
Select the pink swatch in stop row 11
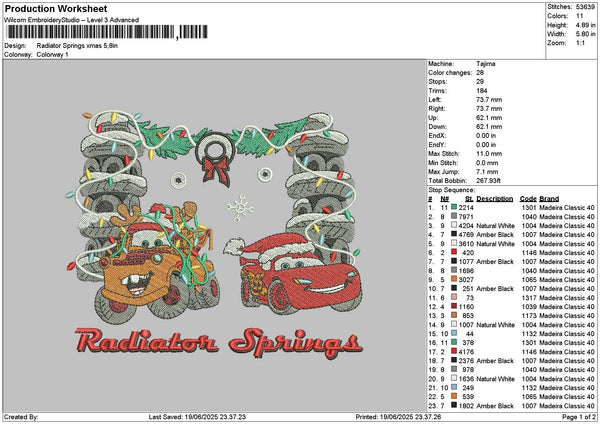(x=454, y=298)
